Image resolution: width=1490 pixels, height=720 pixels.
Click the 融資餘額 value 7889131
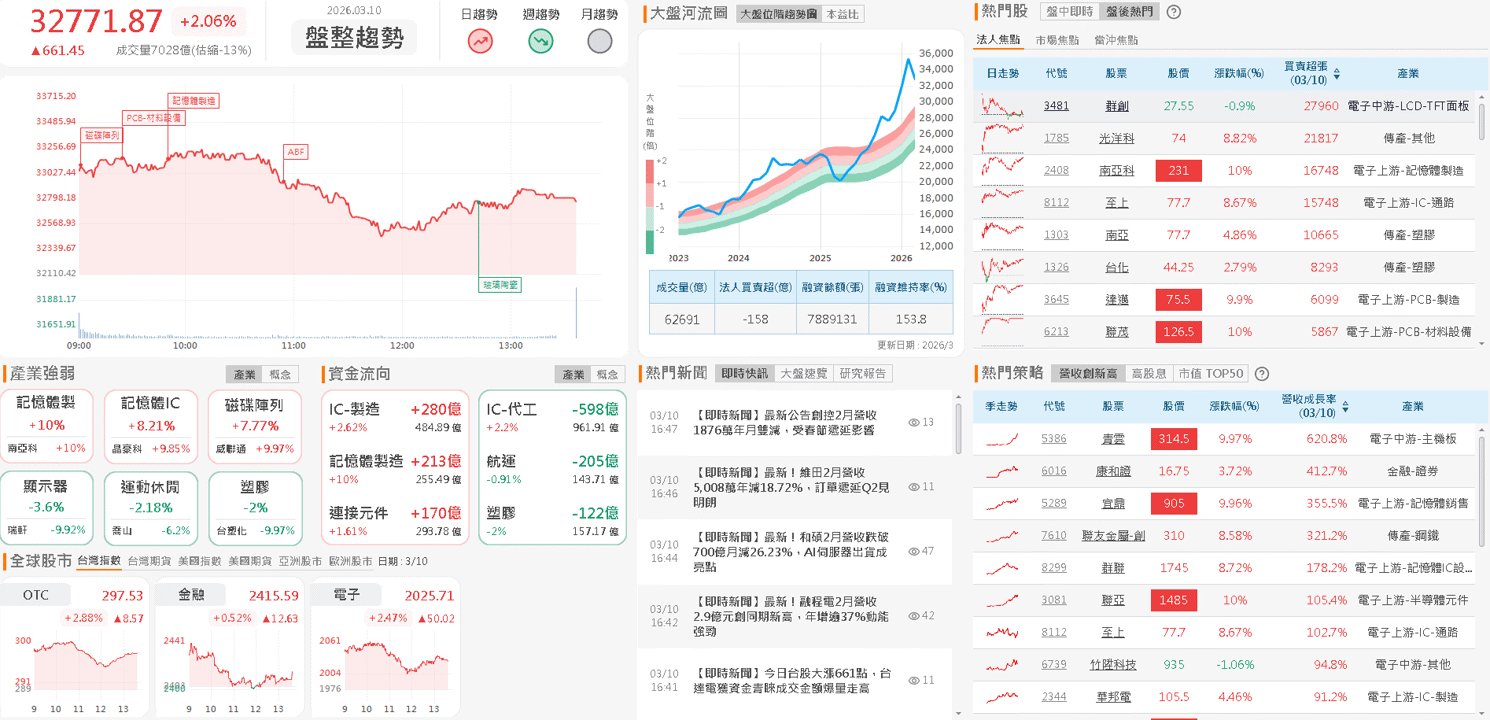click(x=833, y=319)
